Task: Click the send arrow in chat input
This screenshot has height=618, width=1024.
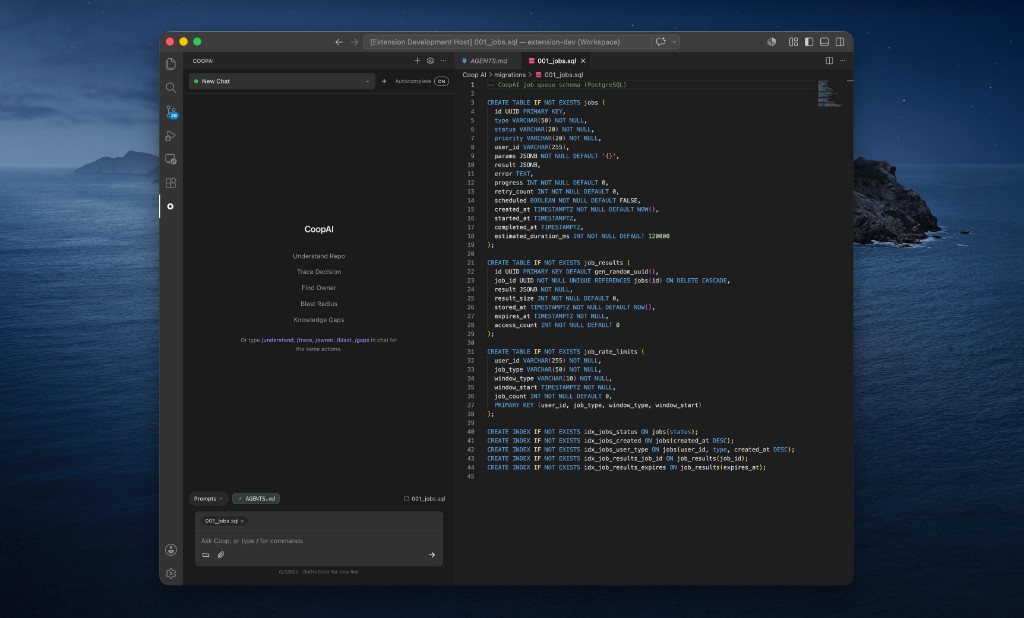Action: click(x=432, y=555)
